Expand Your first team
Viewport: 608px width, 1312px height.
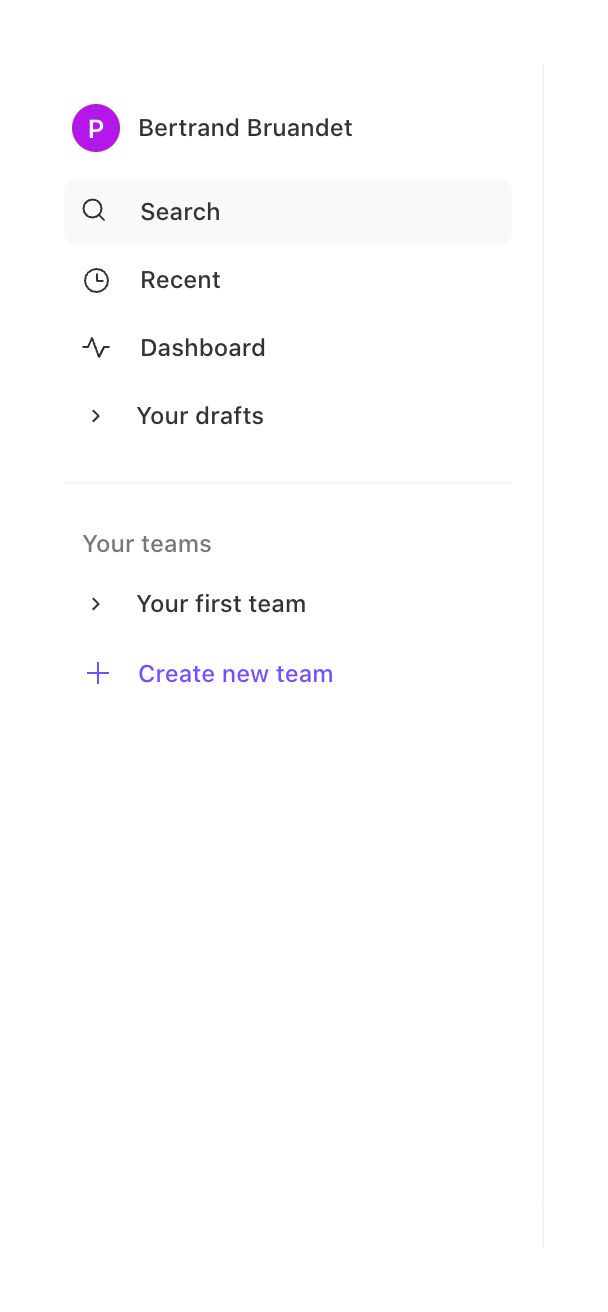(221, 603)
